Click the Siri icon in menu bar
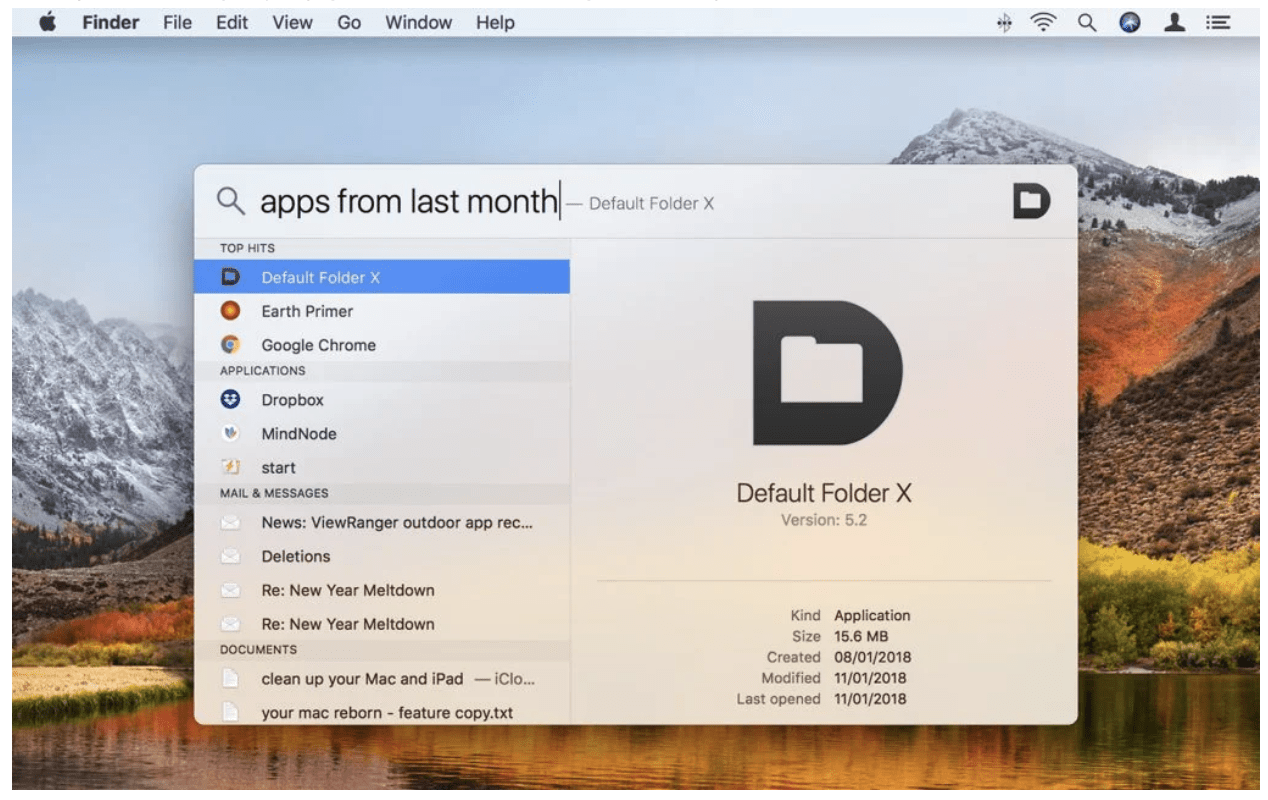The height and width of the screenshot is (800, 1268). 1130,22
